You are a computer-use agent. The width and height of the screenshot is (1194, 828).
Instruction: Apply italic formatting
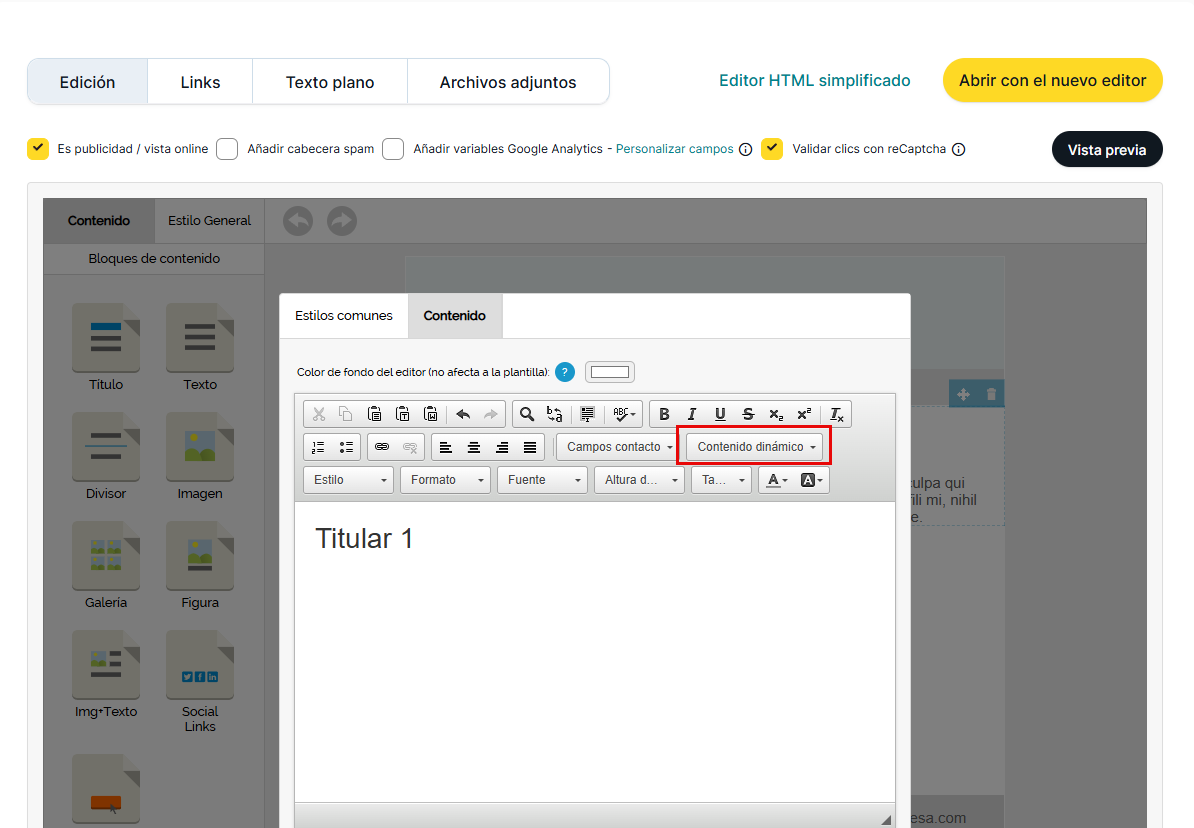pyautogui.click(x=692, y=414)
